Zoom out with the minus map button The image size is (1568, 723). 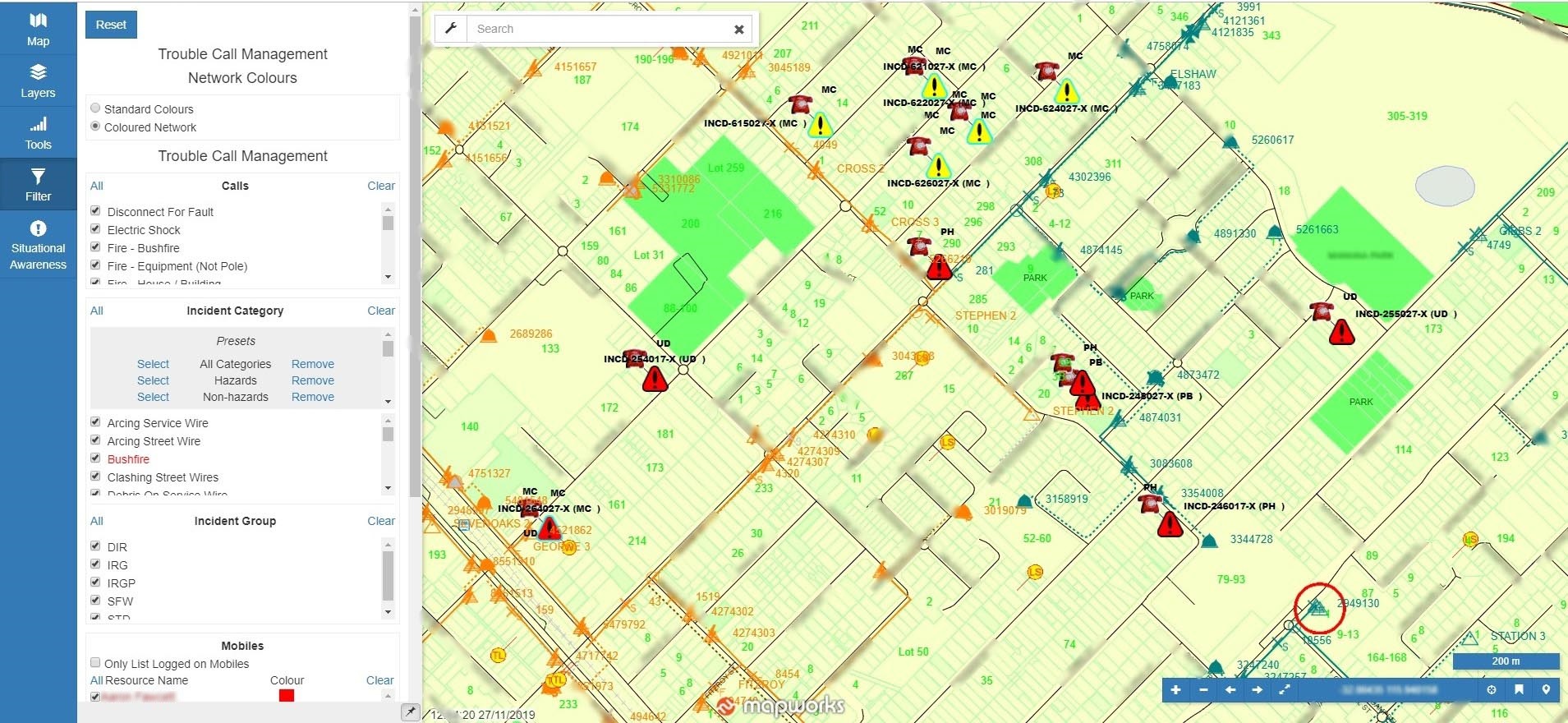(x=1203, y=690)
